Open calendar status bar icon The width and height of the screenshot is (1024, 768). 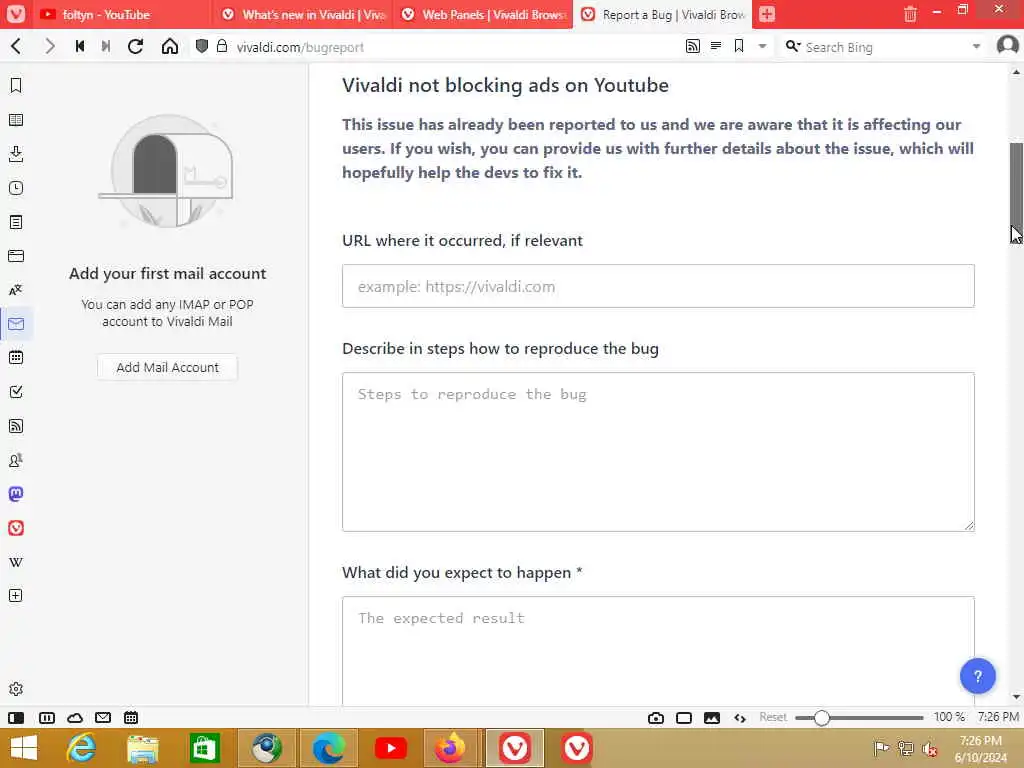pos(131,718)
